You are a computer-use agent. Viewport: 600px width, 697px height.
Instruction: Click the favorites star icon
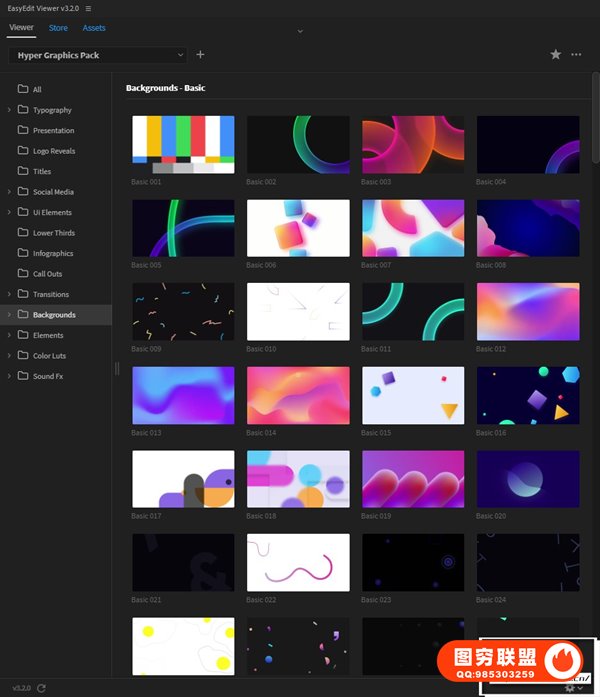tap(556, 55)
